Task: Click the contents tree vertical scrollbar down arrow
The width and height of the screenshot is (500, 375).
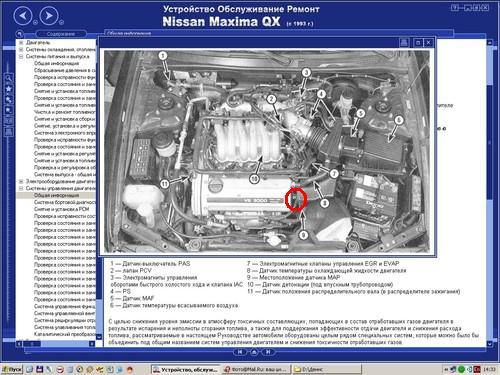Action: point(99,337)
